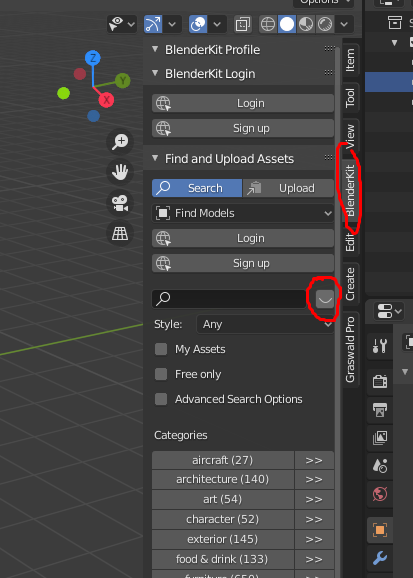Click Sign up under BlenderKit Login
This screenshot has height=578, width=413.
(243, 128)
